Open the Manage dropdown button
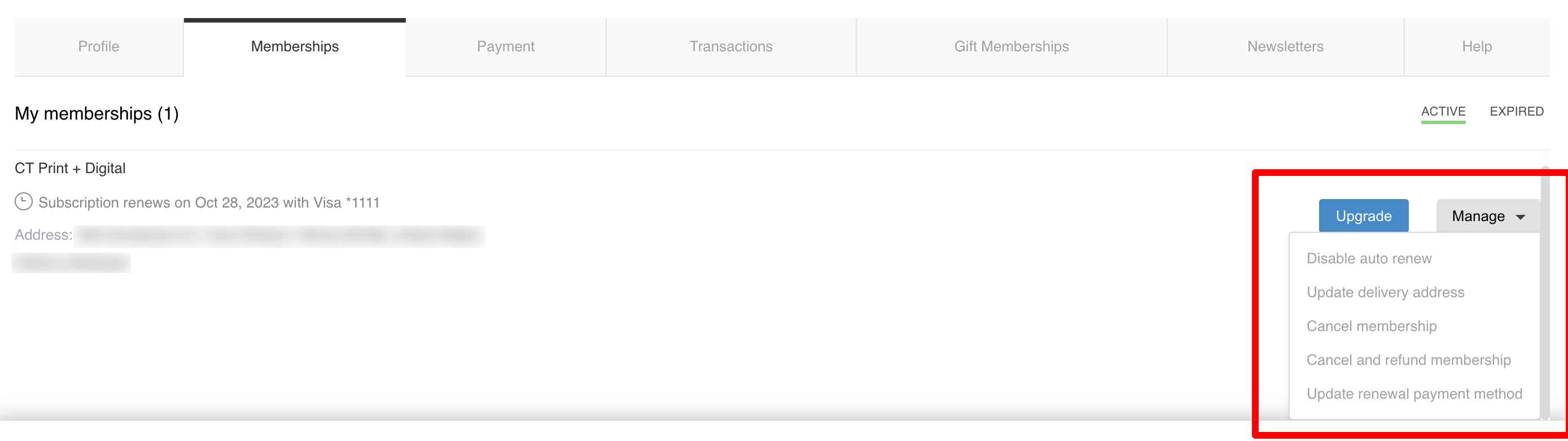Screen dimensions: 1568x441 tap(1488, 216)
